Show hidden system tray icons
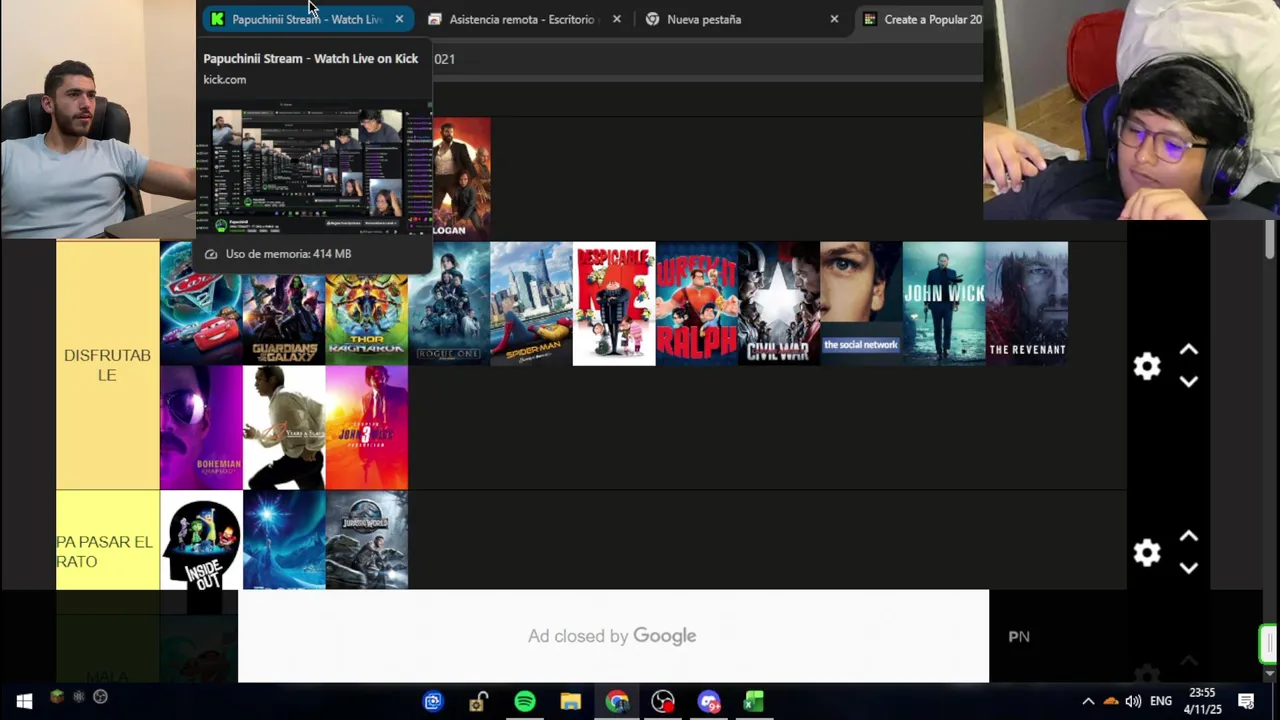The image size is (1280, 720). pos(1088,701)
